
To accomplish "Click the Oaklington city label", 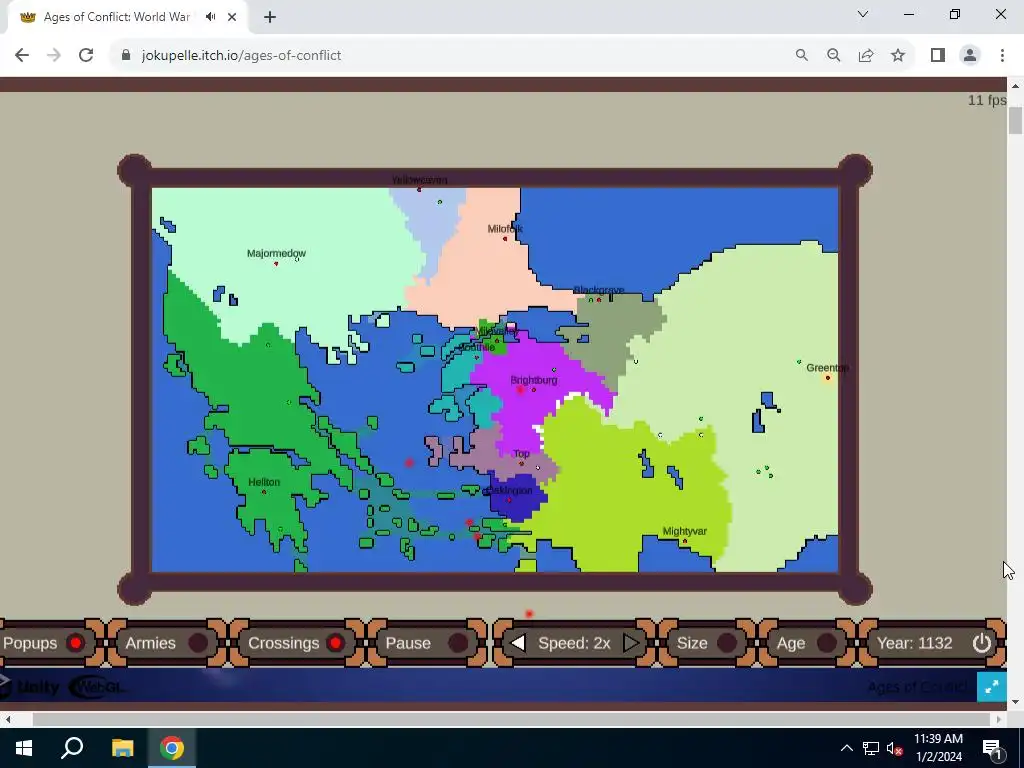I will coord(509,490).
